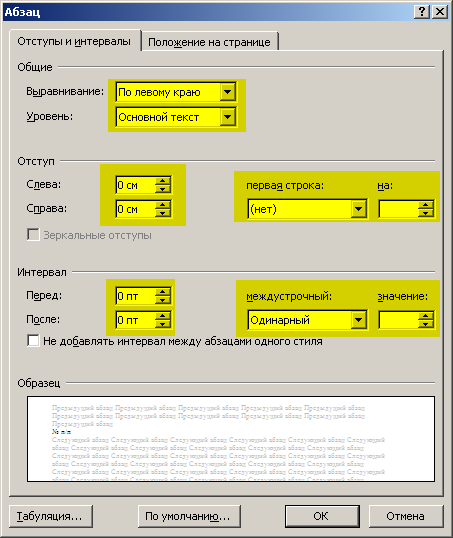Decrease the Справа indent with down arrow
Viewport: 453px width, 538px height.
coord(163,213)
